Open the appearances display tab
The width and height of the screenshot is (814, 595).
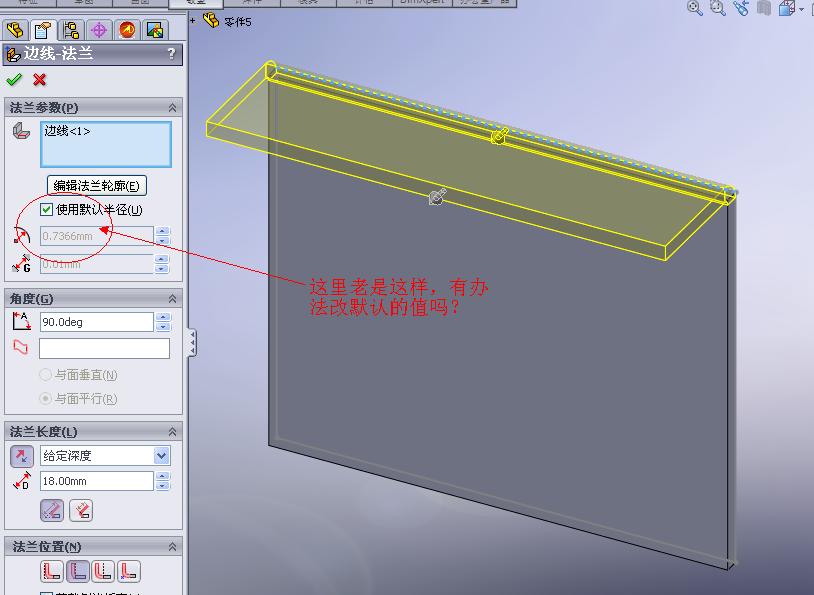pyautogui.click(x=155, y=30)
